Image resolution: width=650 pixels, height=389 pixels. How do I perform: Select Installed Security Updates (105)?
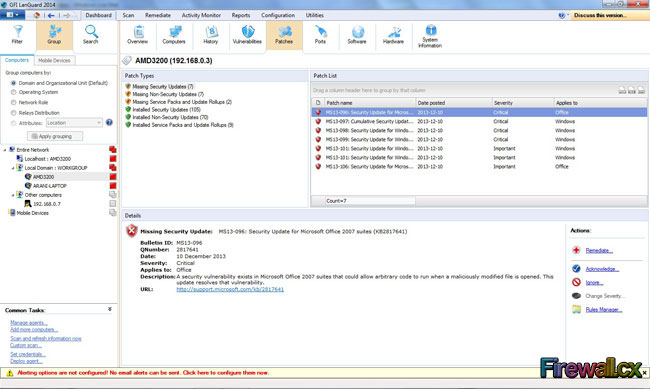(x=166, y=109)
